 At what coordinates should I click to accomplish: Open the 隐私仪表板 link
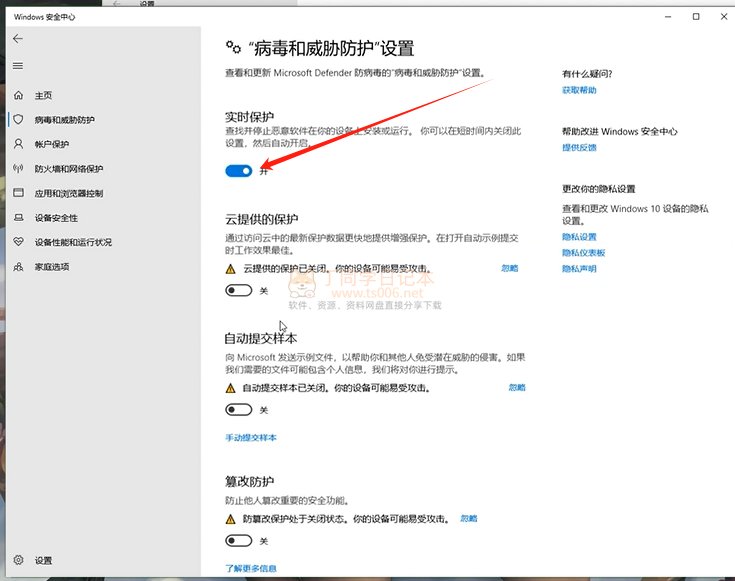(x=584, y=253)
